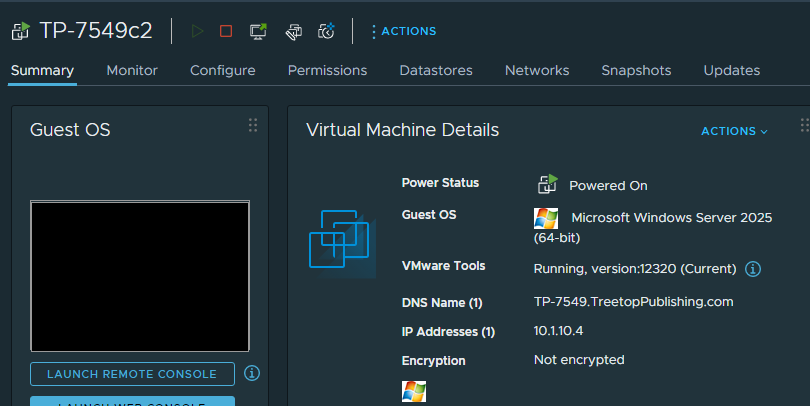Click the 'Virtual Machine Details' heading
The image size is (810, 406).
tap(402, 130)
